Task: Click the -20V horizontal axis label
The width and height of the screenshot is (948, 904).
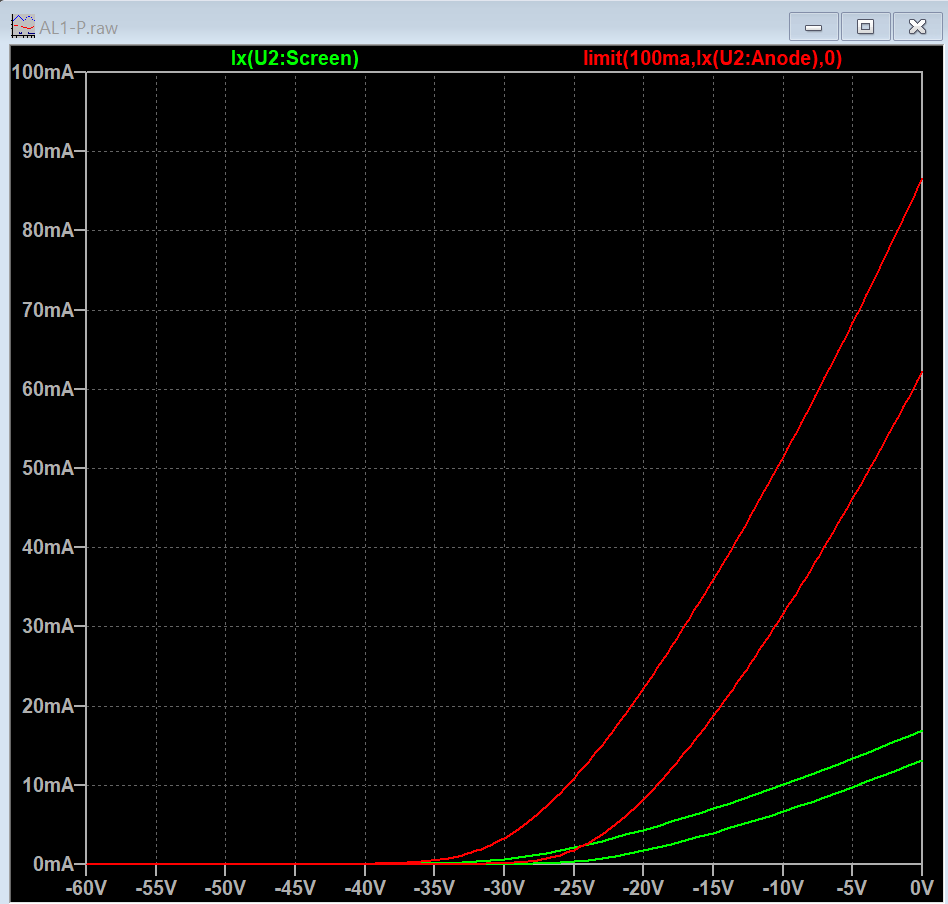Action: [643, 888]
